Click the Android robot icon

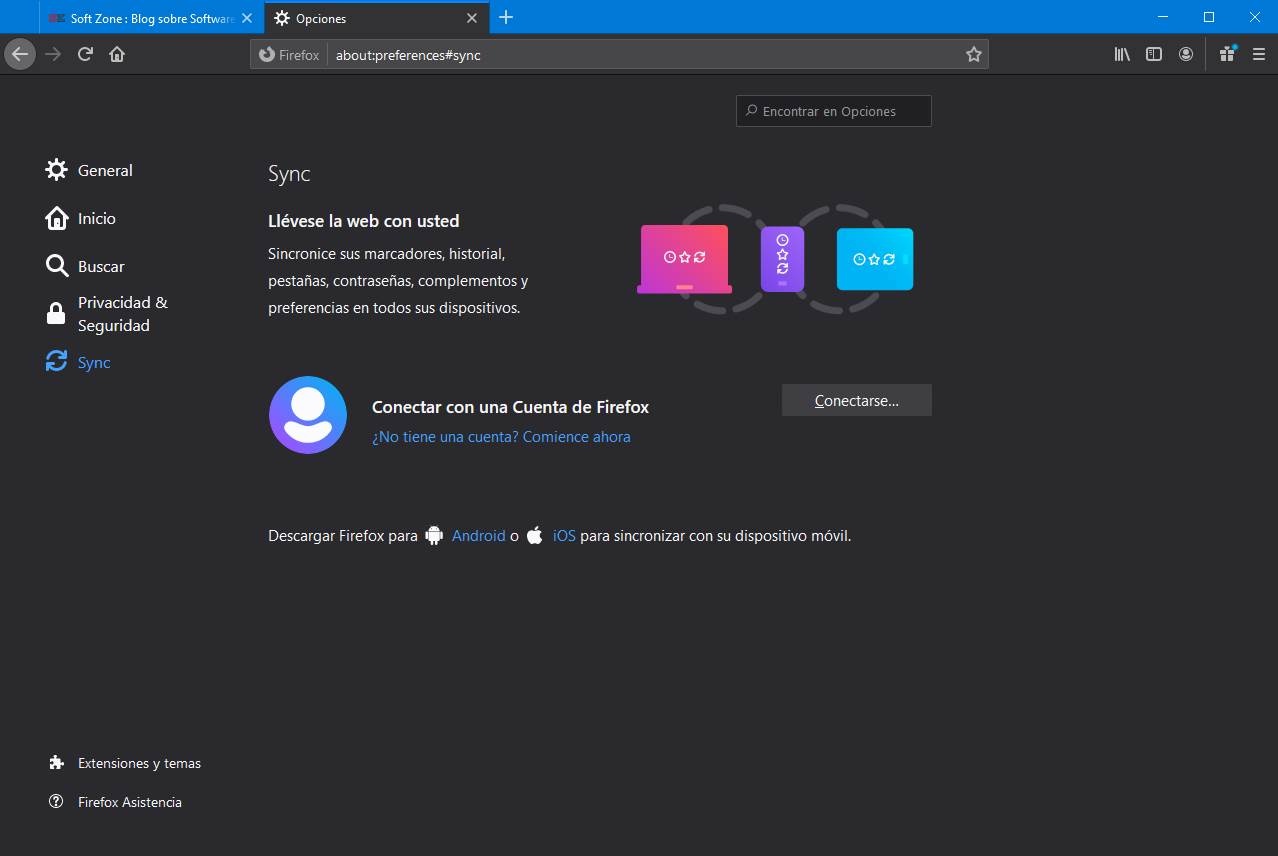tap(434, 535)
